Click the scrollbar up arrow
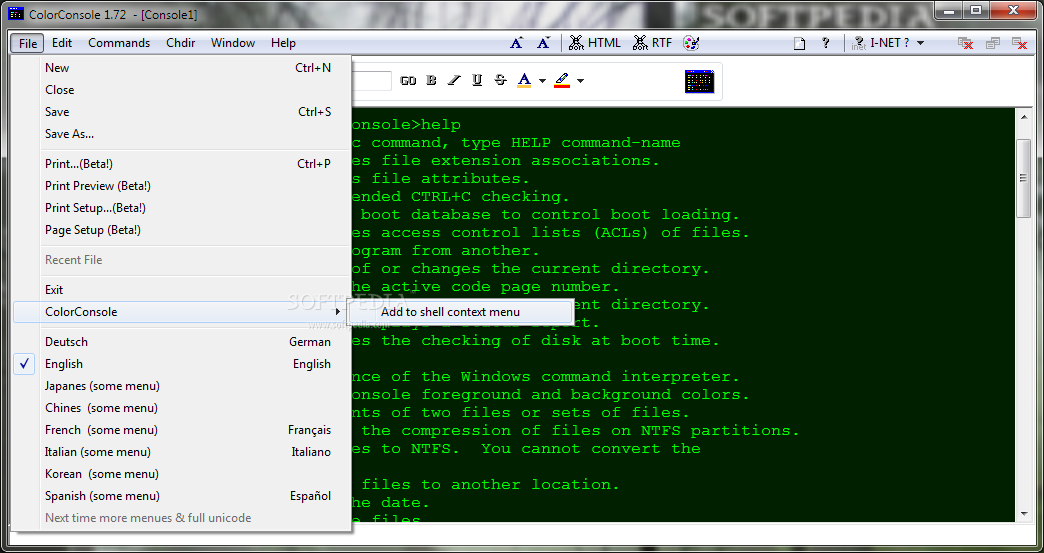This screenshot has width=1044, height=553. [1023, 116]
